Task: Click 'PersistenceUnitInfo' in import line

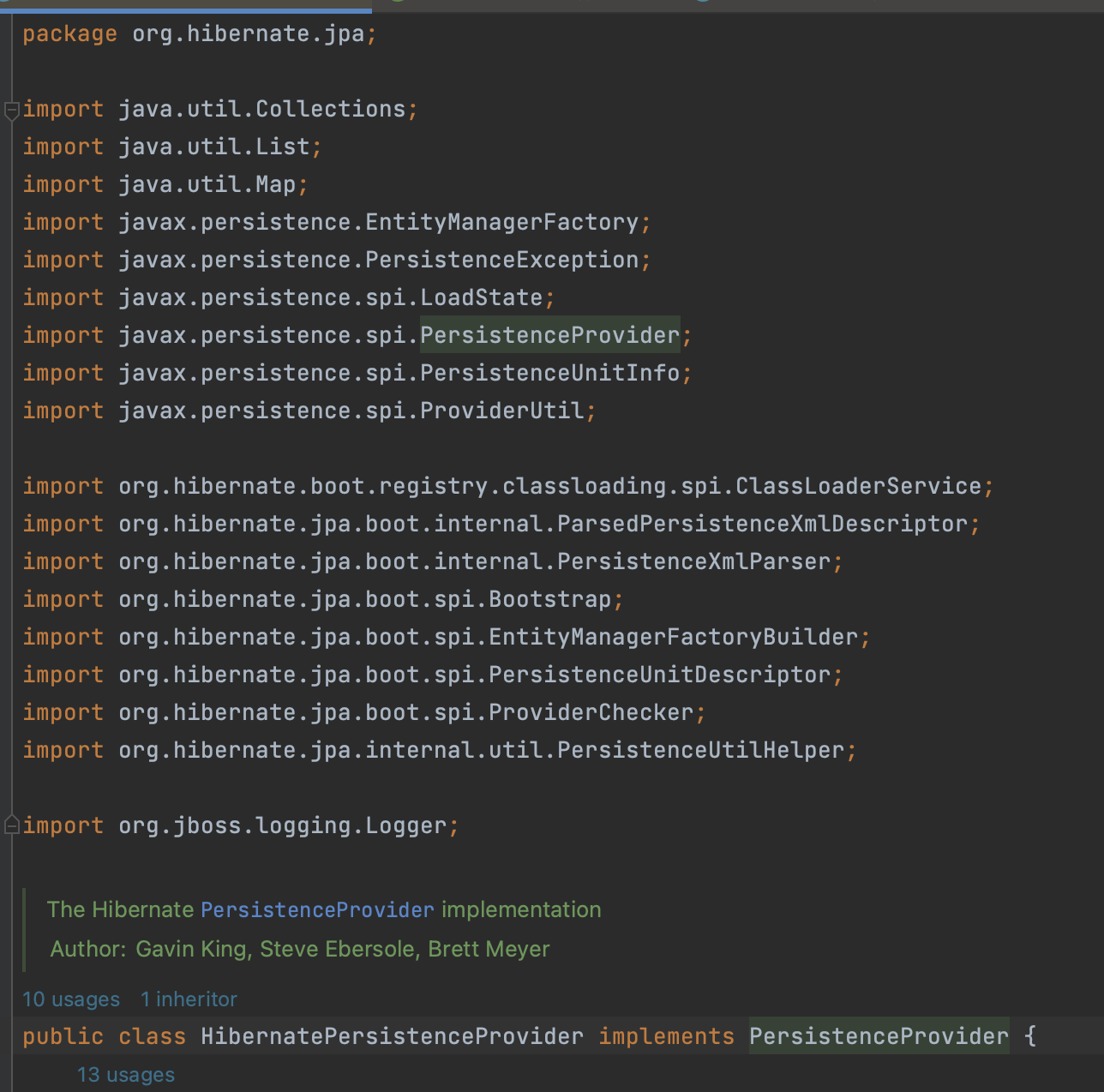Action: coord(550,373)
